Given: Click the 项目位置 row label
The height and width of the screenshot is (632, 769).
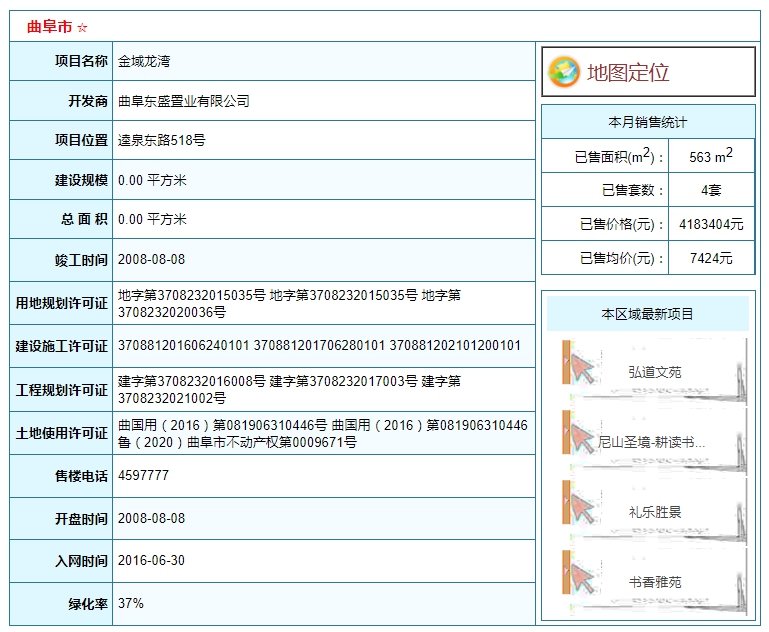Looking at the screenshot, I should pos(81,140).
